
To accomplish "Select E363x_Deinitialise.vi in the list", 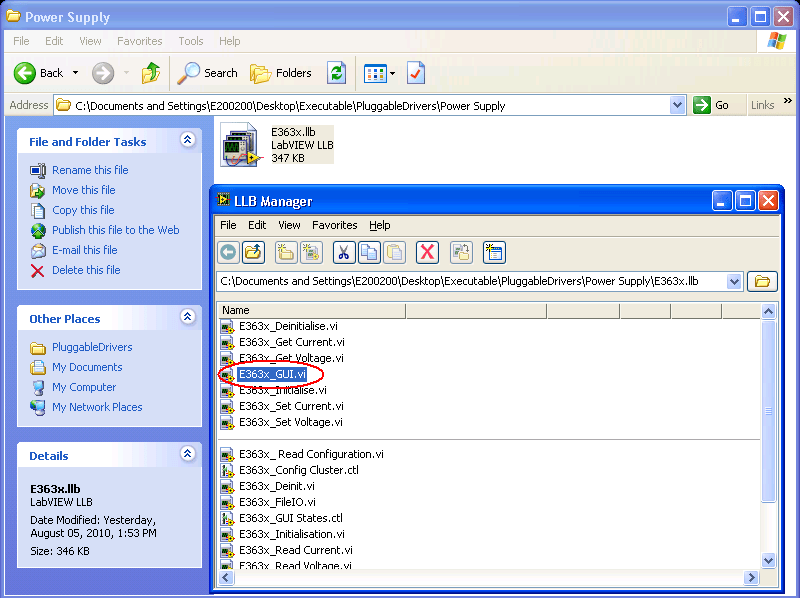I will 288,326.
